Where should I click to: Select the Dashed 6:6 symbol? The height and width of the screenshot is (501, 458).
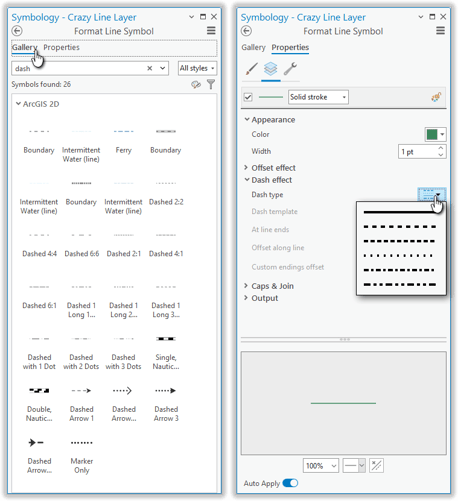click(82, 245)
